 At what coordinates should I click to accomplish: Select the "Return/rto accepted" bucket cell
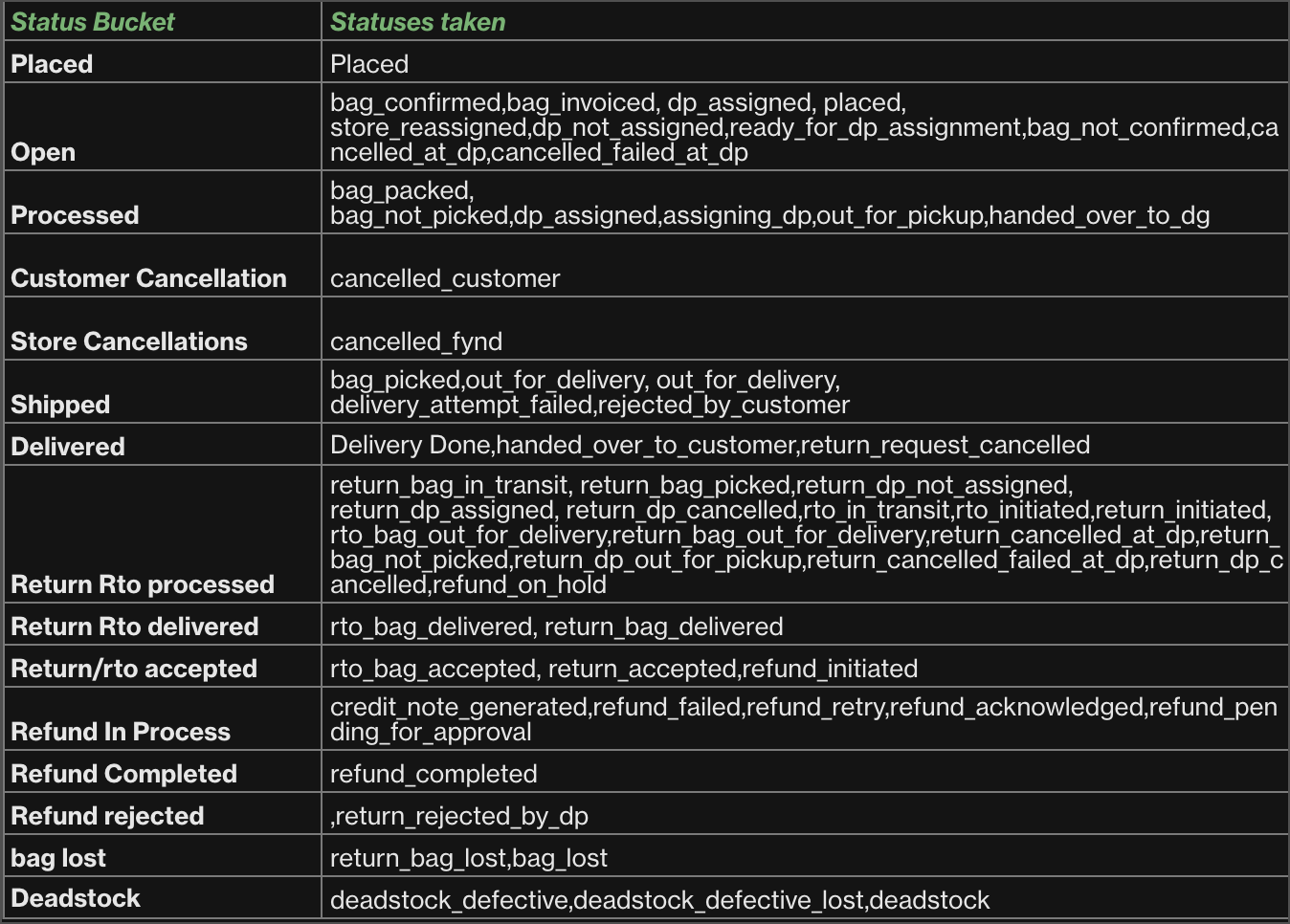point(134,669)
